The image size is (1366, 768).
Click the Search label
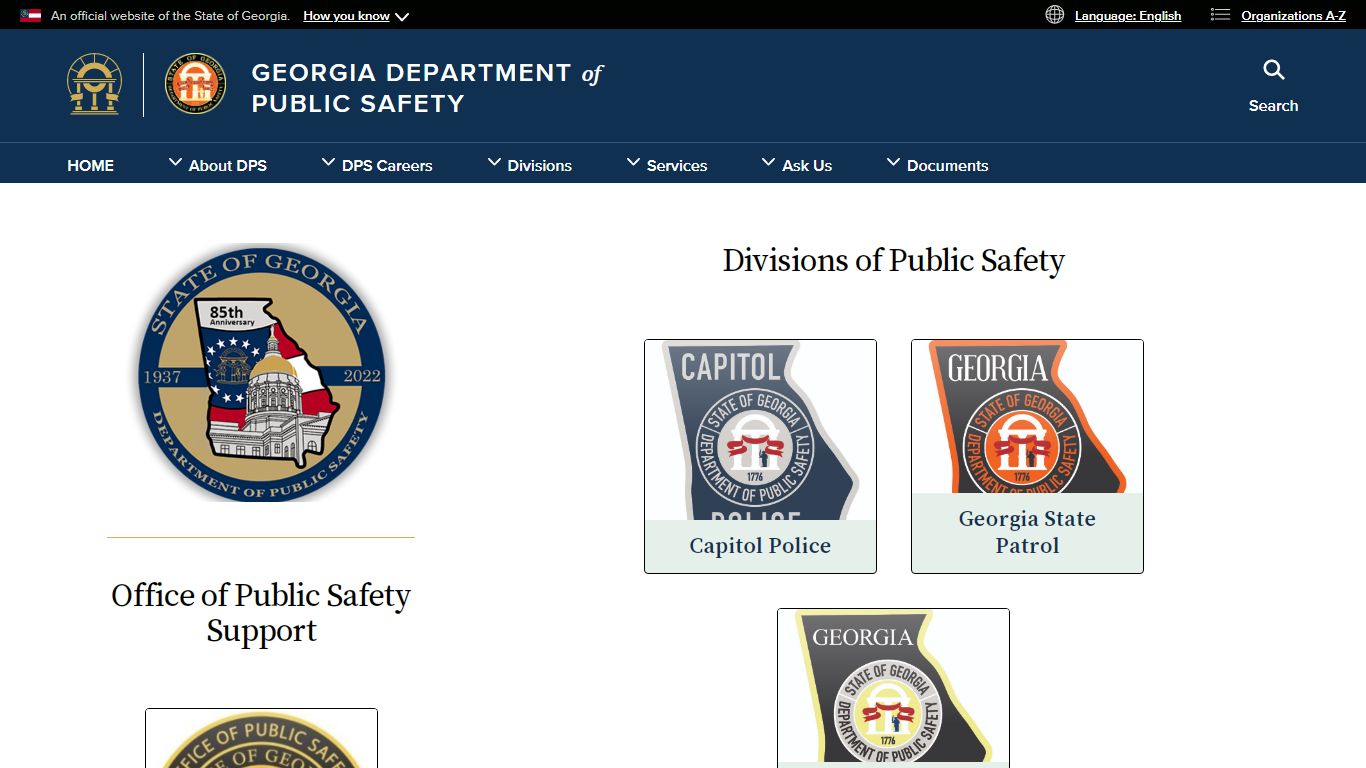(1273, 105)
